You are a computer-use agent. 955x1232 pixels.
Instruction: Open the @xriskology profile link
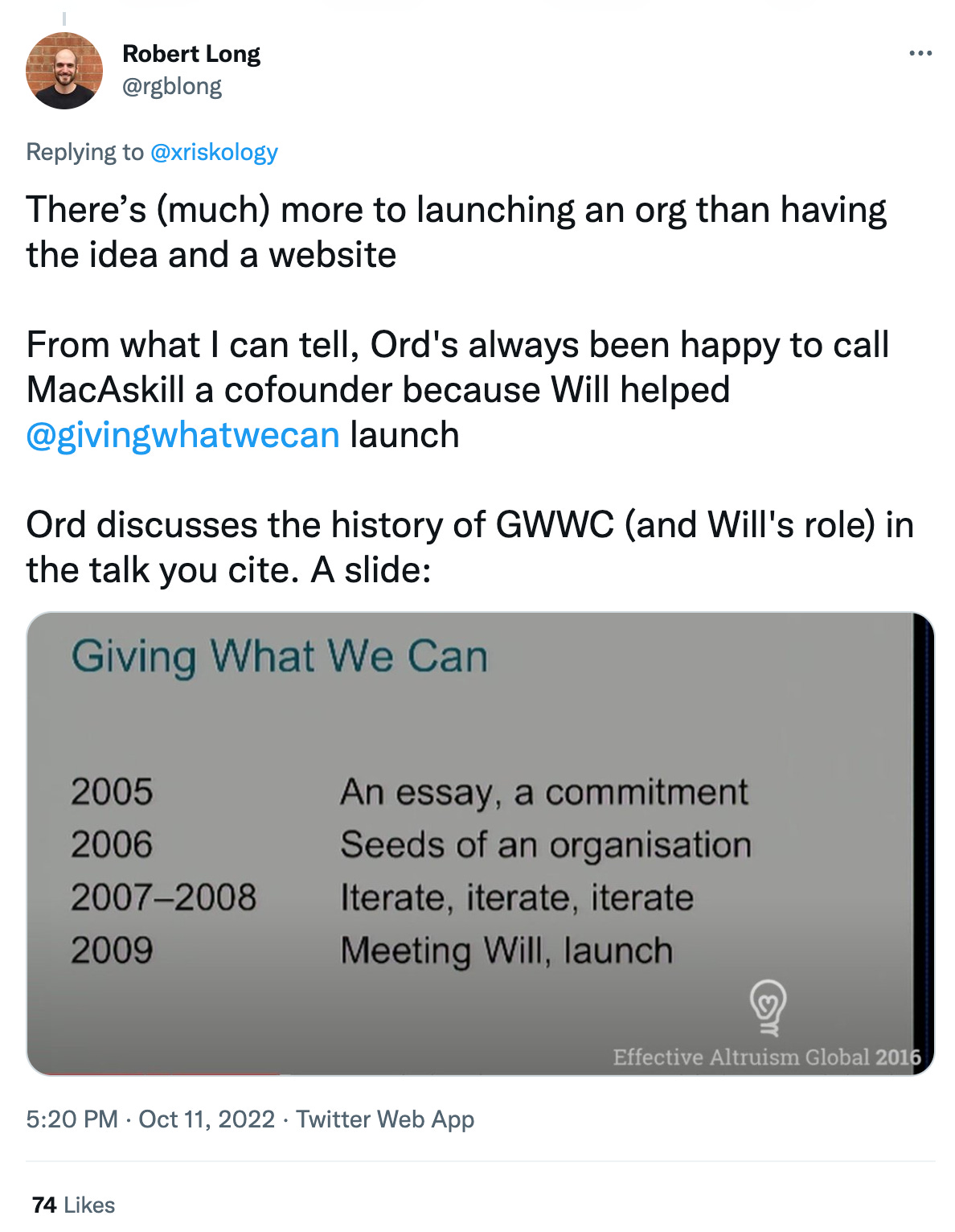(x=212, y=151)
